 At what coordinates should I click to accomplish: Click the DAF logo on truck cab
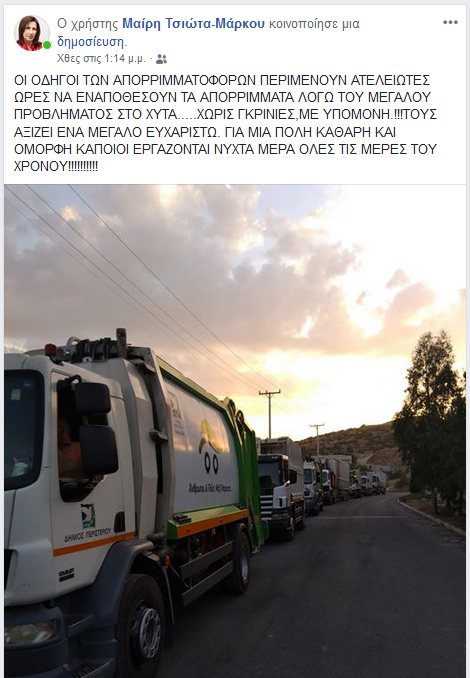click(66, 575)
